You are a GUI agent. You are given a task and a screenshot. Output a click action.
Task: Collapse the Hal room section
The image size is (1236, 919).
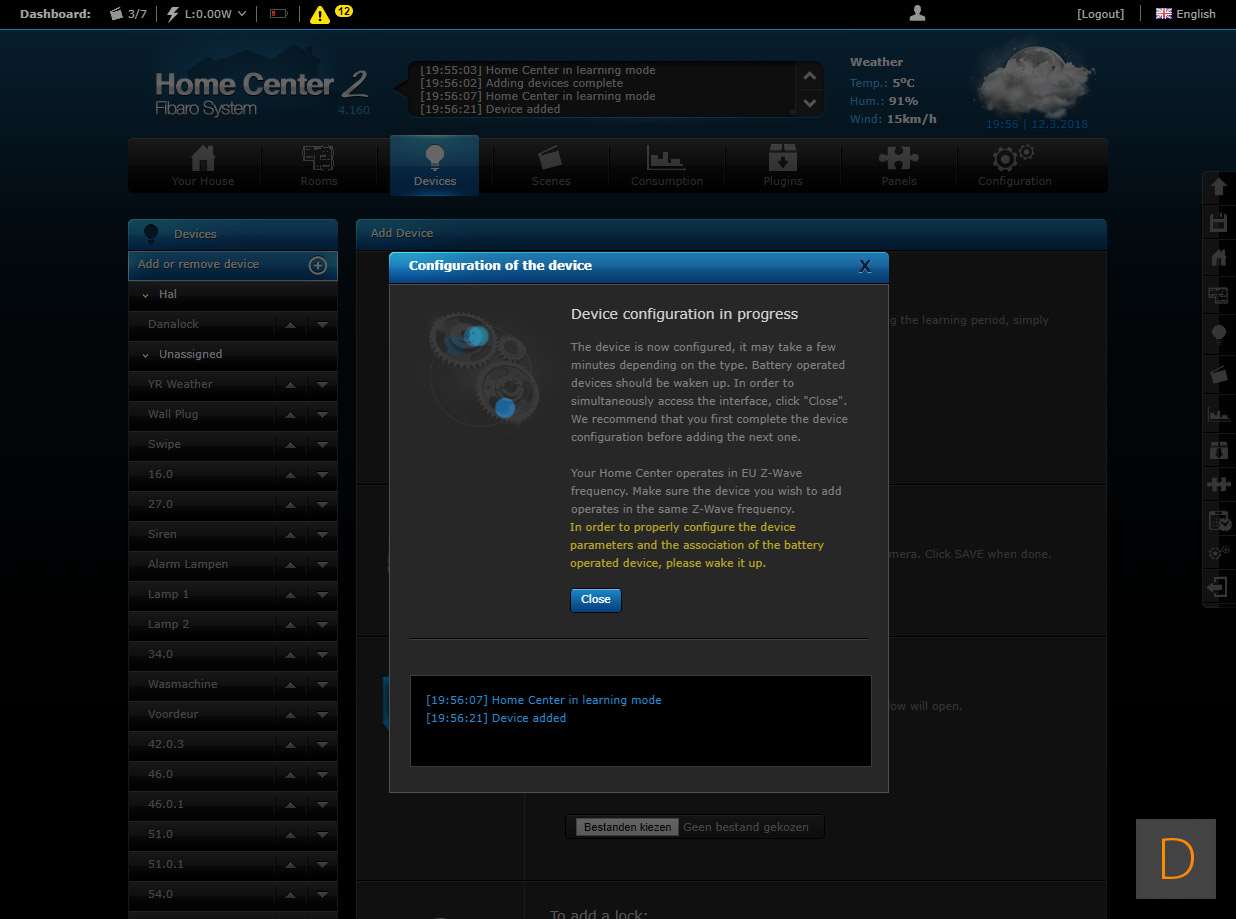(146, 295)
